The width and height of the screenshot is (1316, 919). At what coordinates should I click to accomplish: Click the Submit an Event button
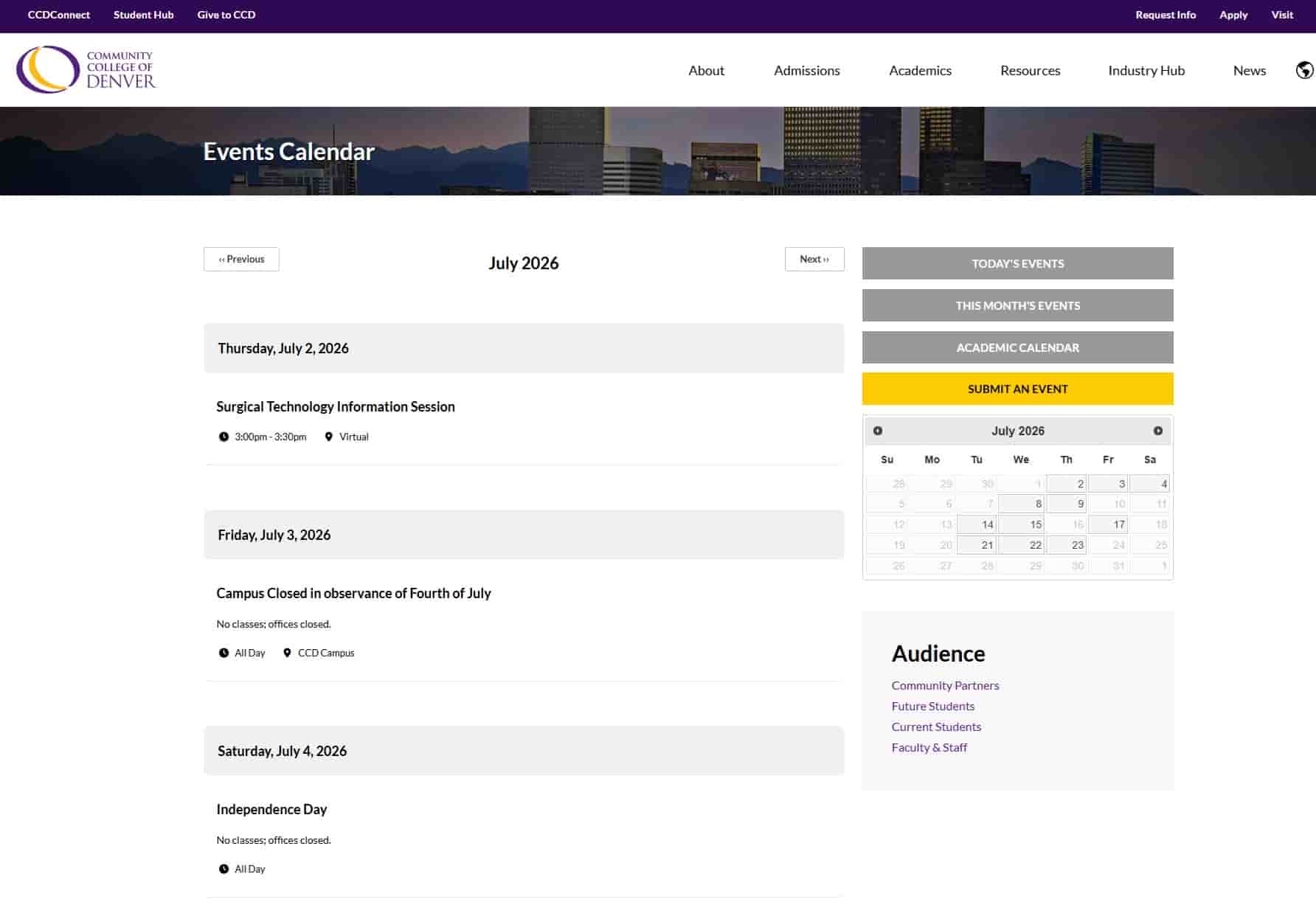coord(1017,389)
